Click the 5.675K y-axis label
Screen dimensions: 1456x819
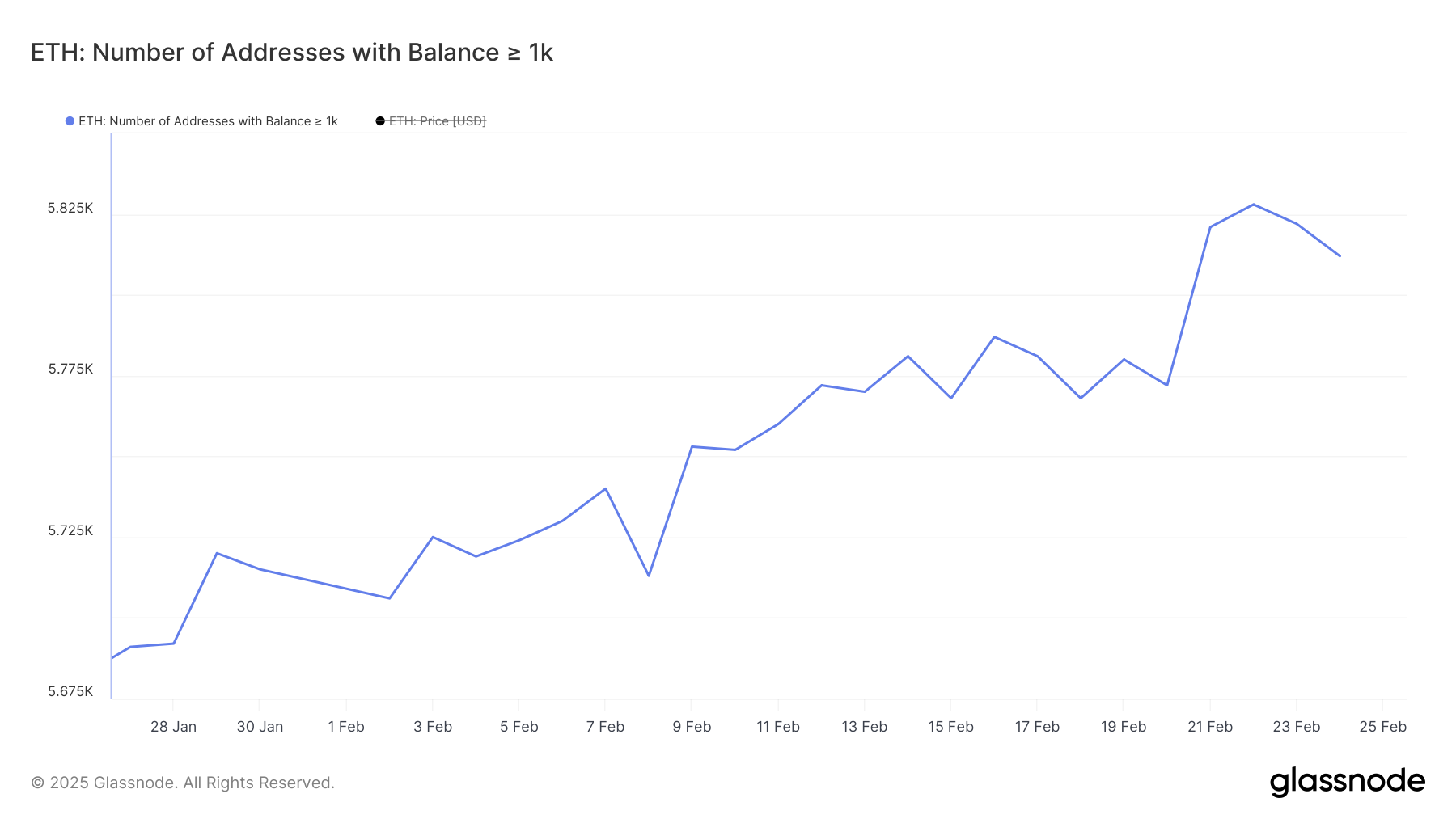(x=70, y=692)
